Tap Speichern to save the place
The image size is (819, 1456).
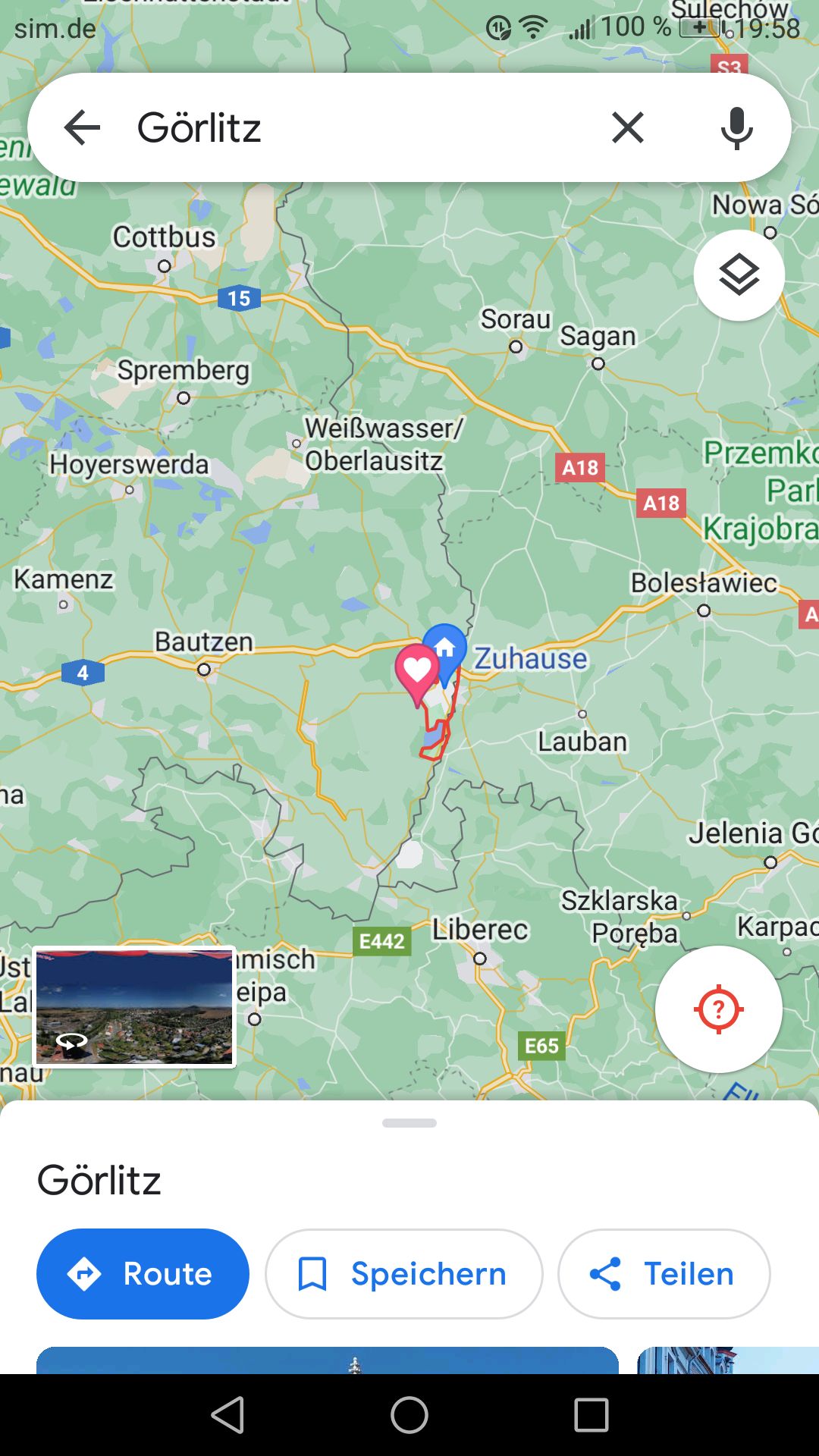(404, 1274)
